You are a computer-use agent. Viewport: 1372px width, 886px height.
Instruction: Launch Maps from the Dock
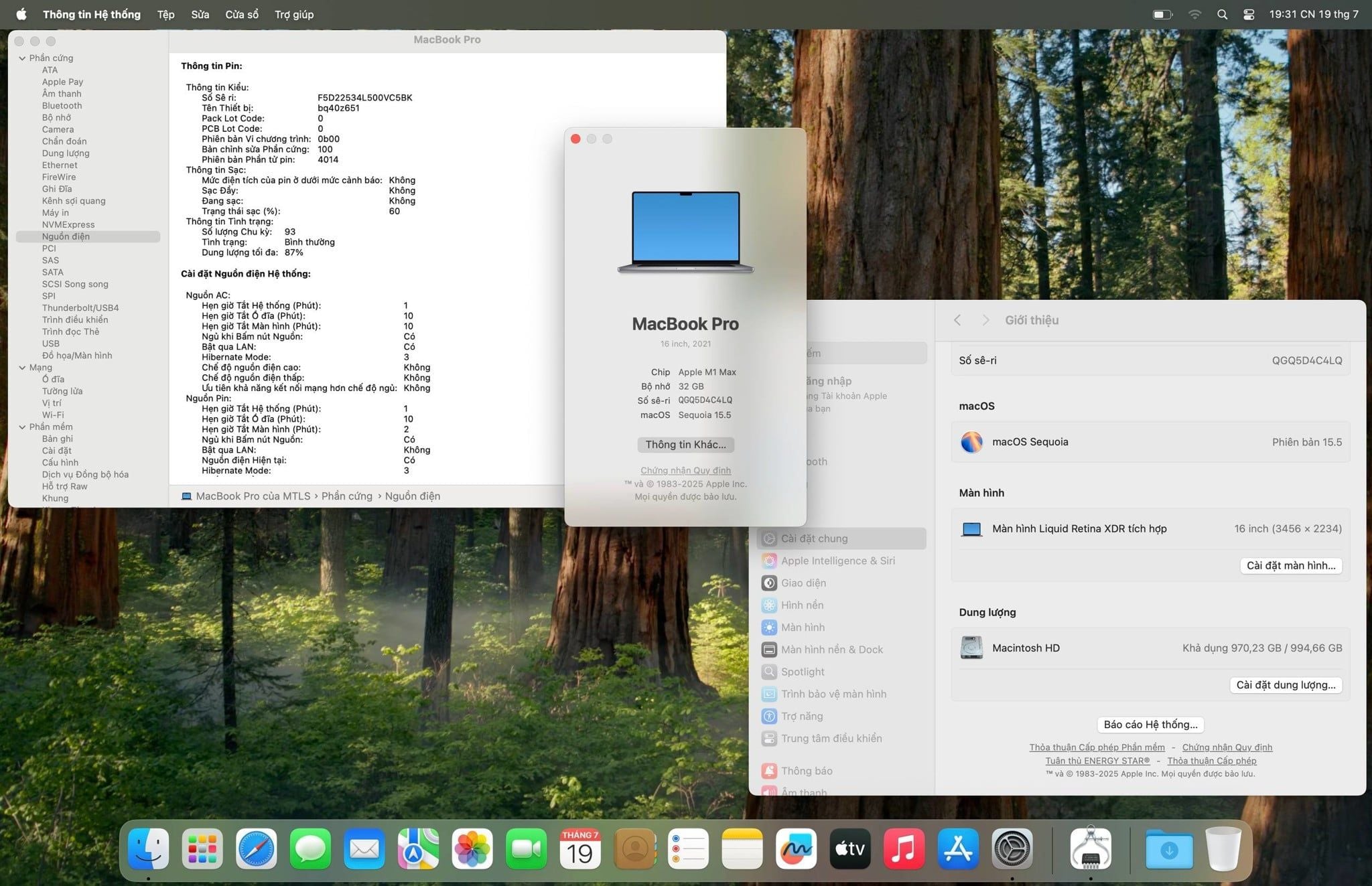(418, 848)
